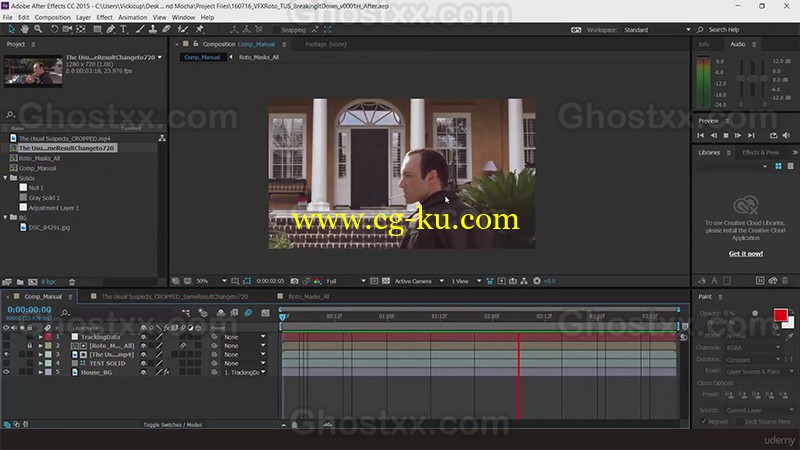Select Comp_Manual item in Project panel
Image resolution: width=800 pixels, height=450 pixels.
click(37, 168)
